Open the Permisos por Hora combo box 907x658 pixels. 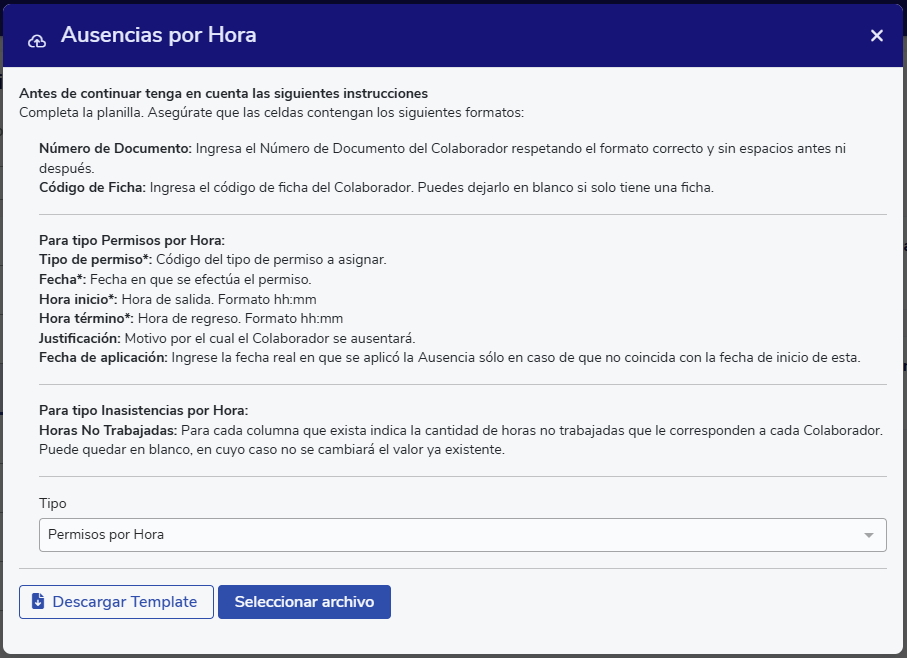450,535
